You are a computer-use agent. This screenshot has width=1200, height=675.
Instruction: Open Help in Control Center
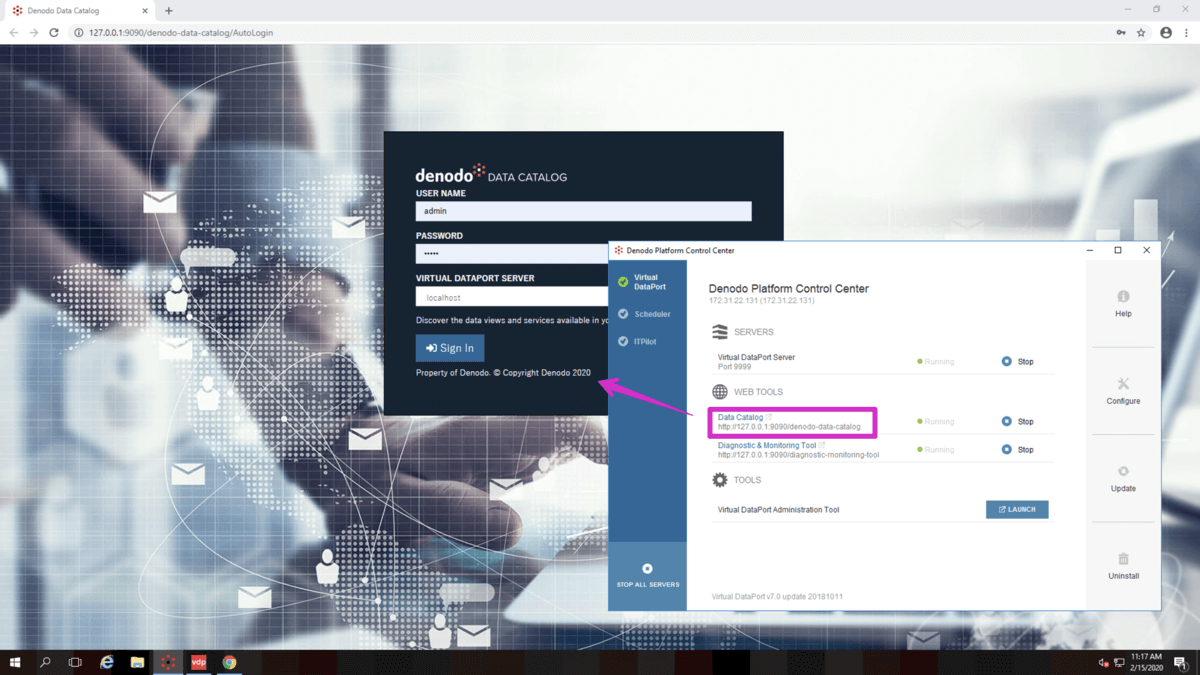[x=1123, y=304]
